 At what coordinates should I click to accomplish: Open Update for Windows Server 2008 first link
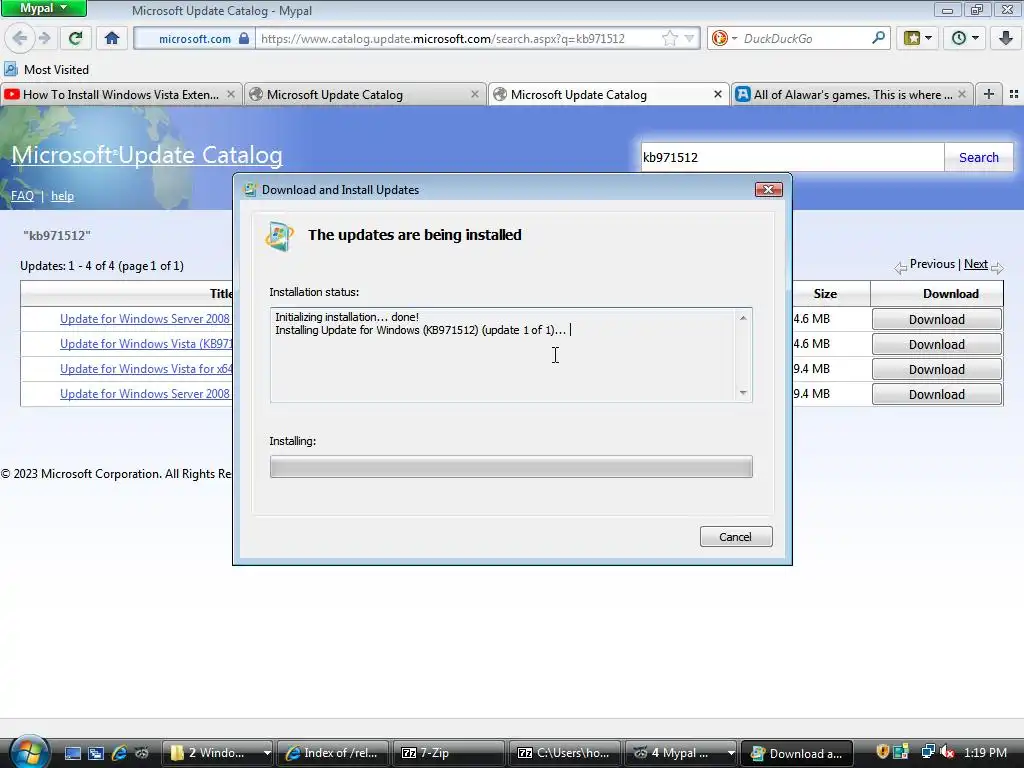coord(145,319)
